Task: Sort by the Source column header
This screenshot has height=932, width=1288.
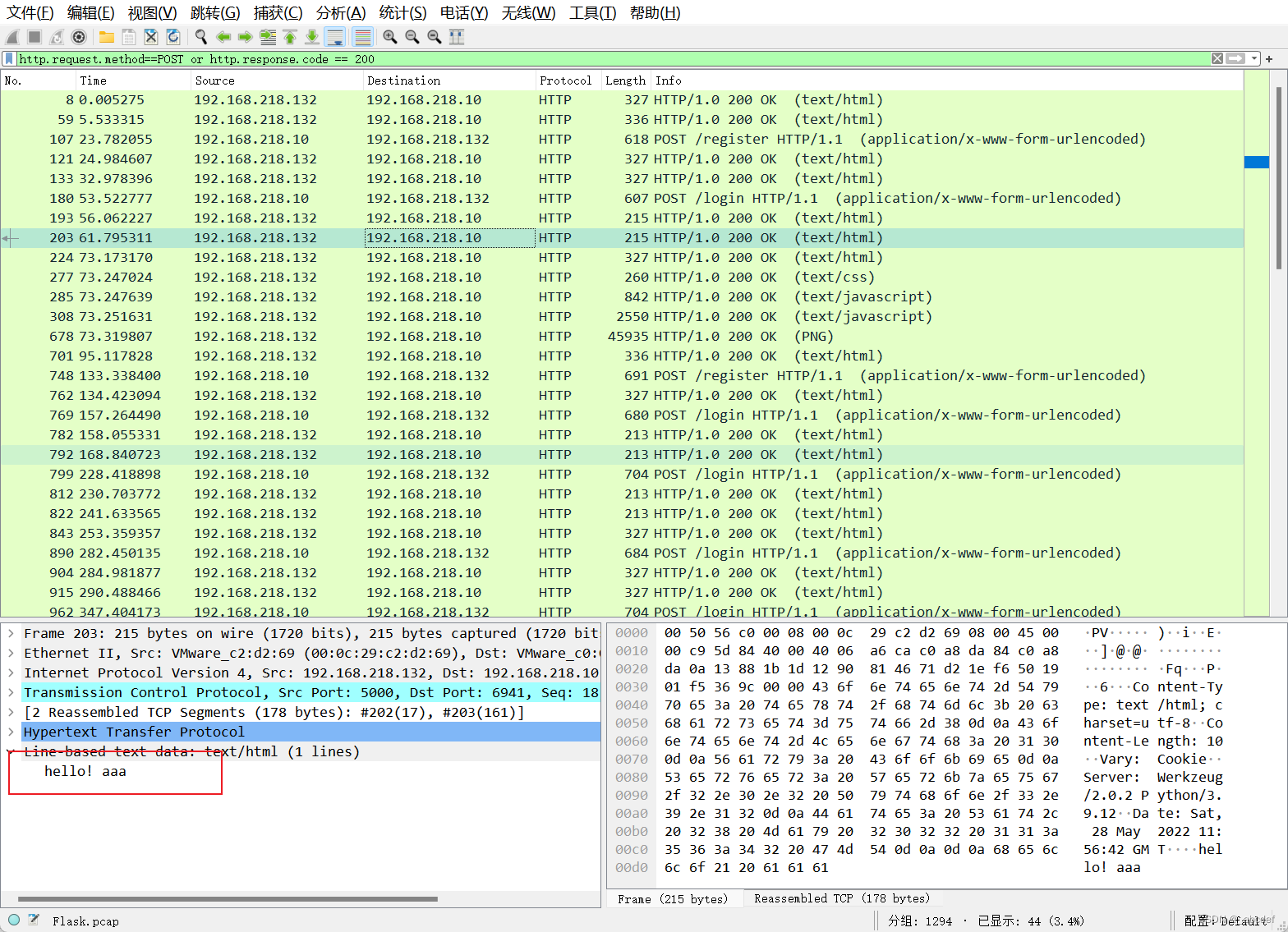Action: tap(277, 80)
